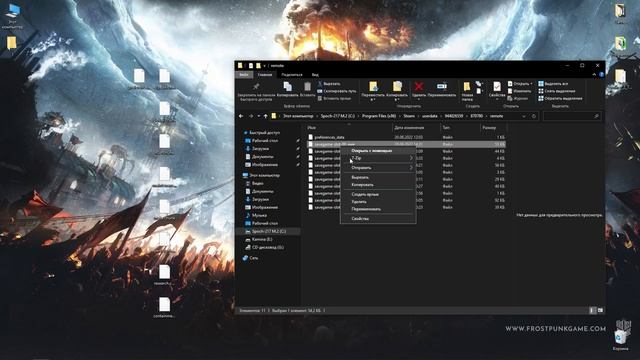
Task: Expand the Send to (Отправить) context submenu
Action: coord(378,168)
